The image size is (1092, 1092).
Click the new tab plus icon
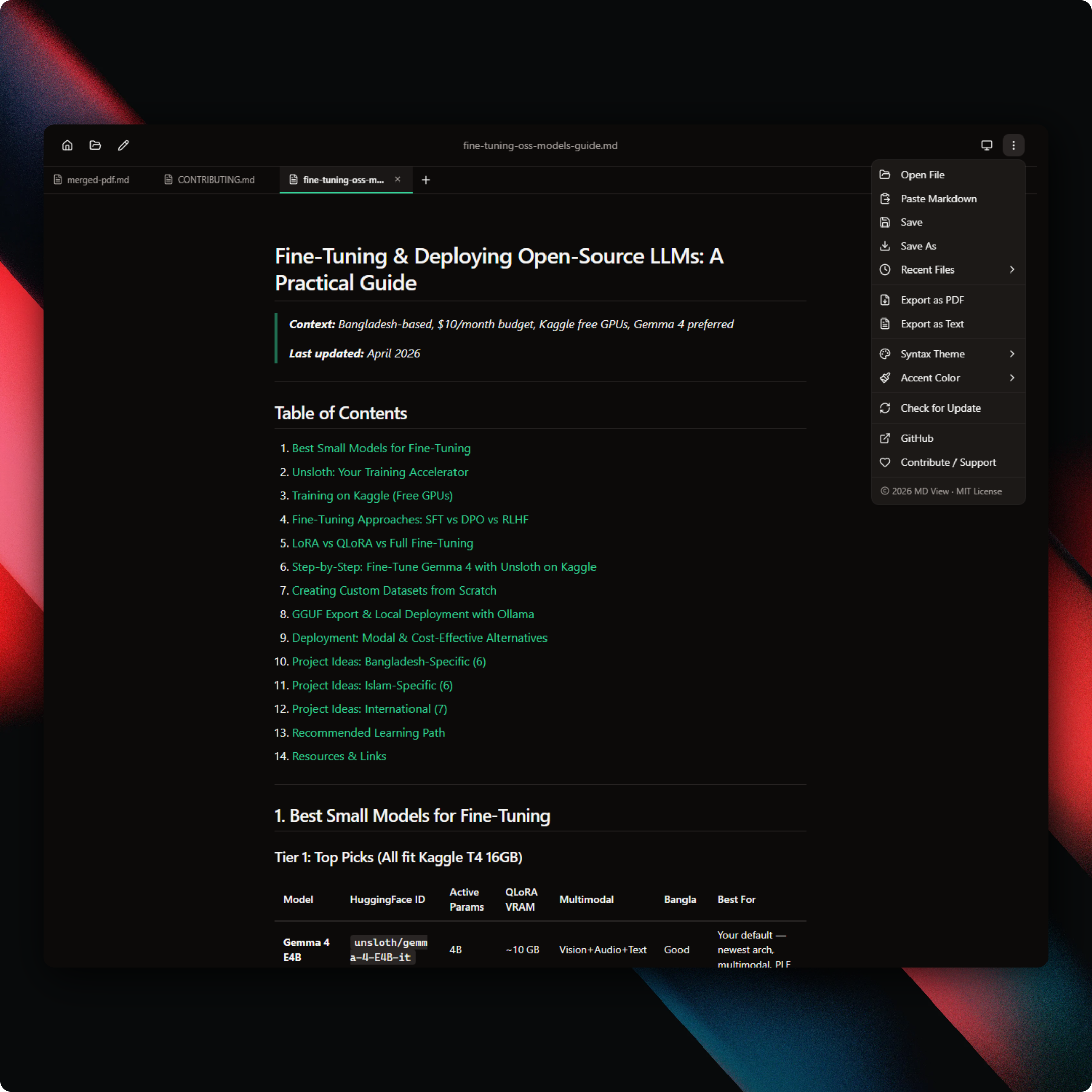[426, 180]
